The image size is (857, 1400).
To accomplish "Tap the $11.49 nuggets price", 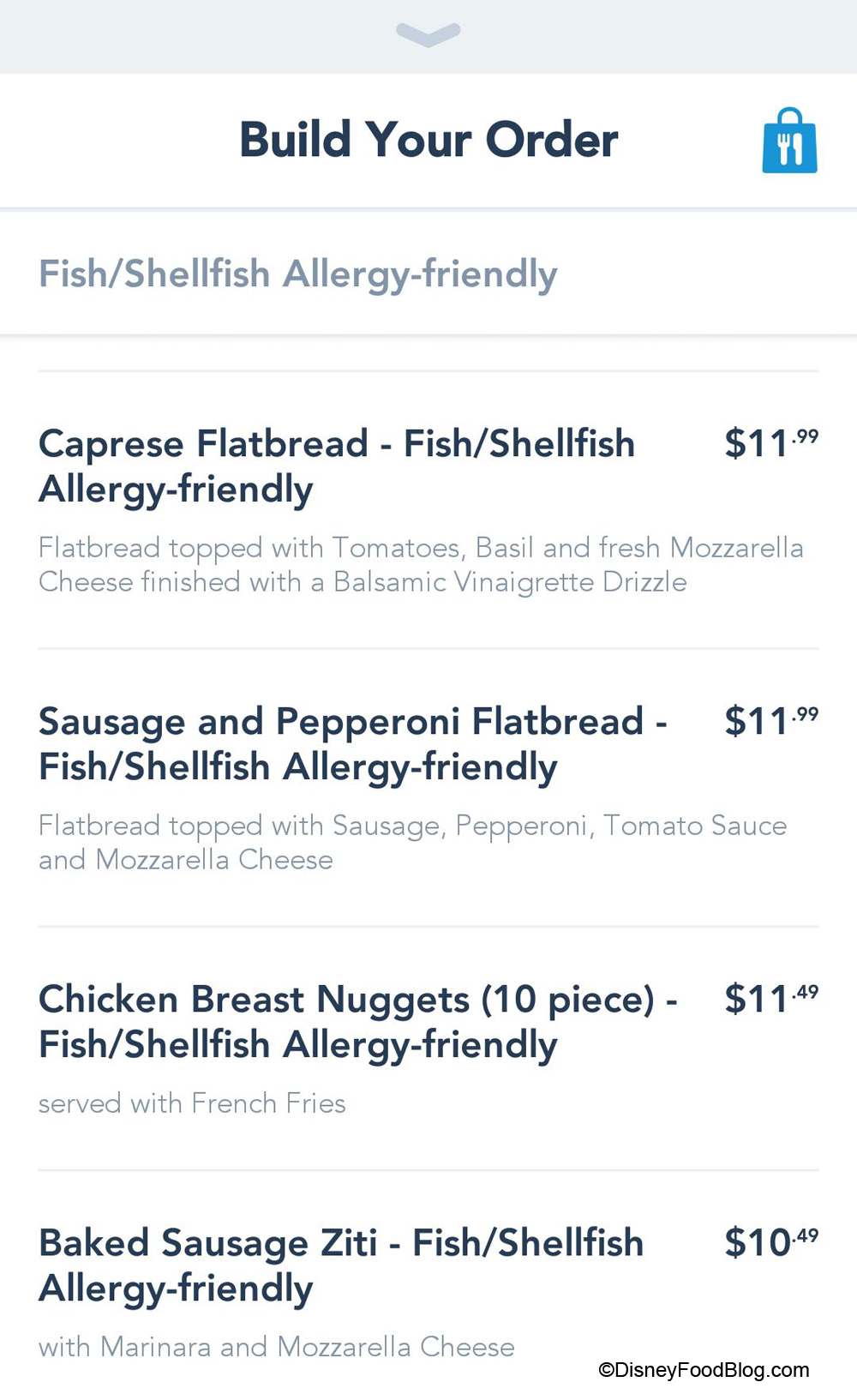I will [770, 999].
